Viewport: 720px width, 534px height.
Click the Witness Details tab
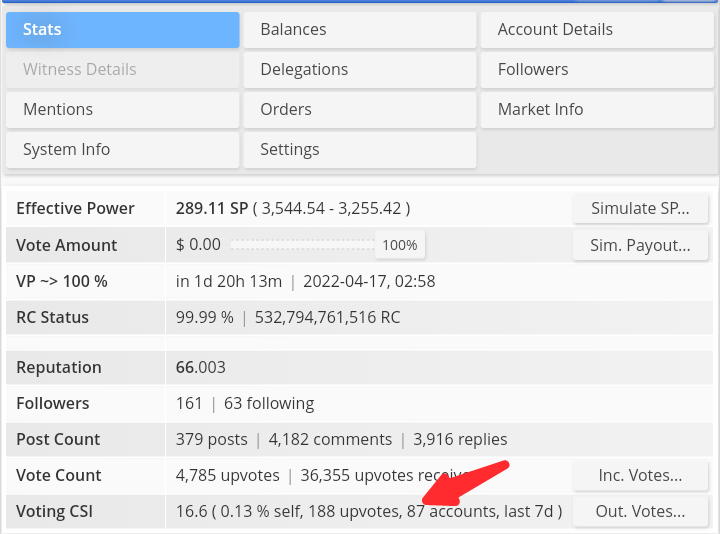[x=122, y=70]
